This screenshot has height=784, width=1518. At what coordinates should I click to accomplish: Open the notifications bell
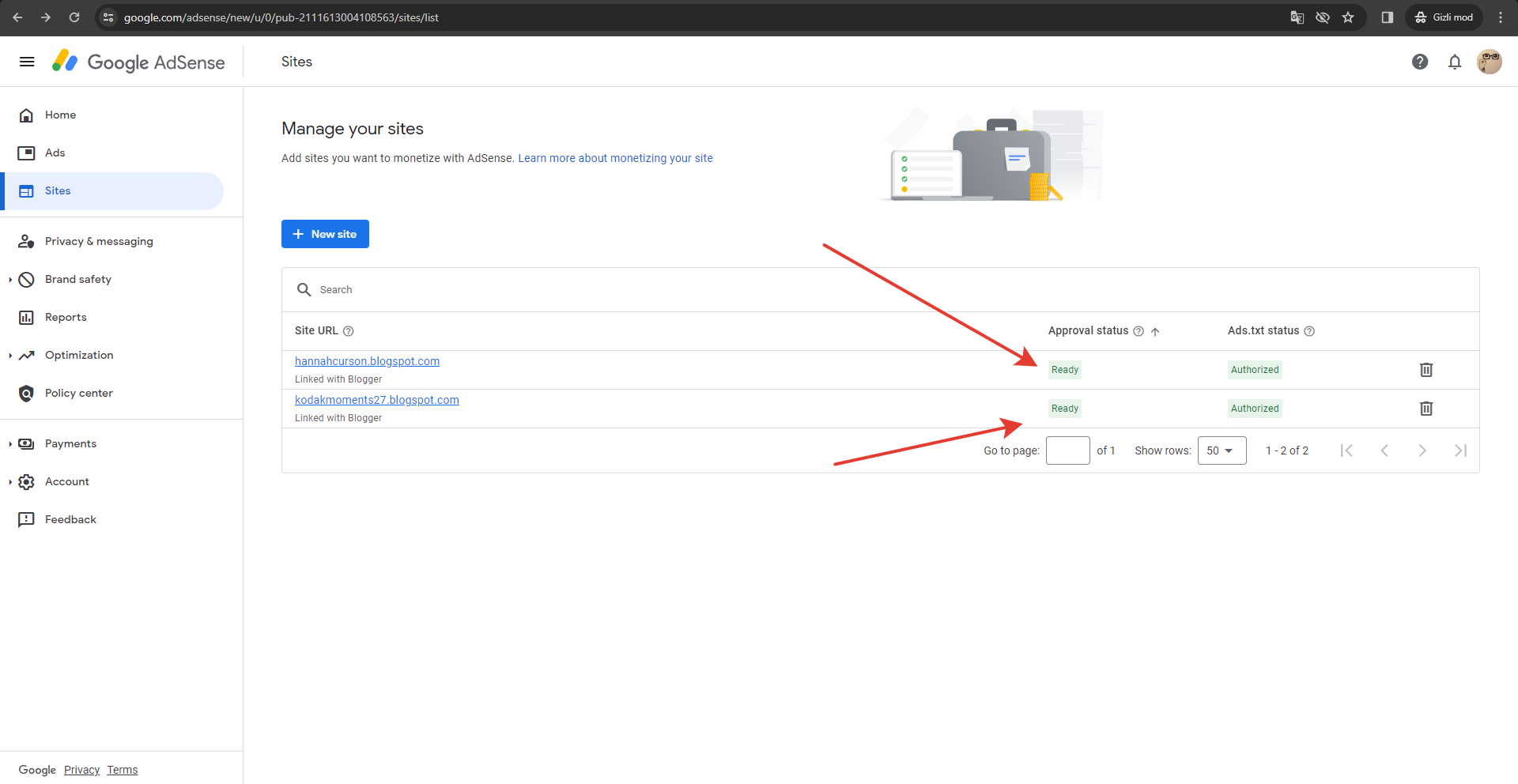coord(1455,62)
